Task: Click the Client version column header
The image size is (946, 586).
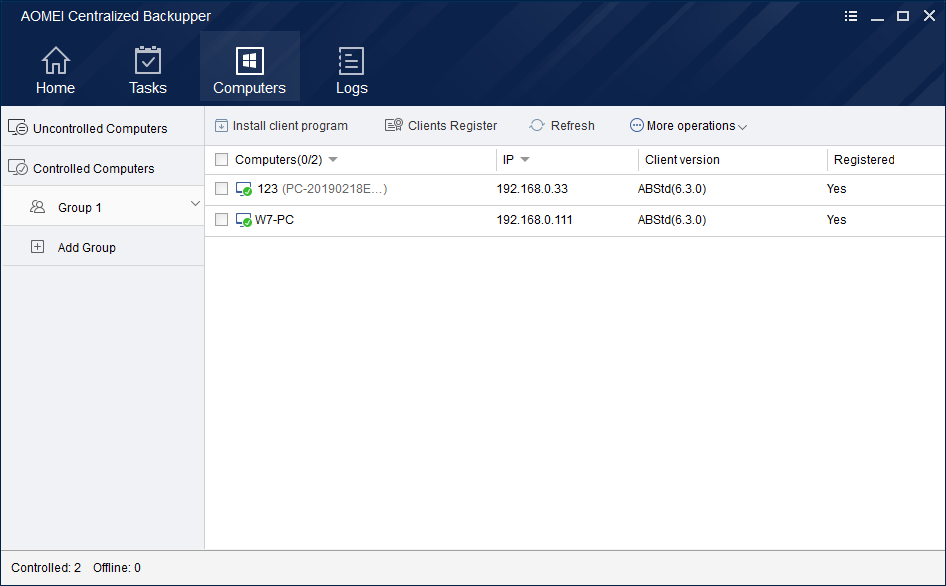Action: click(682, 160)
